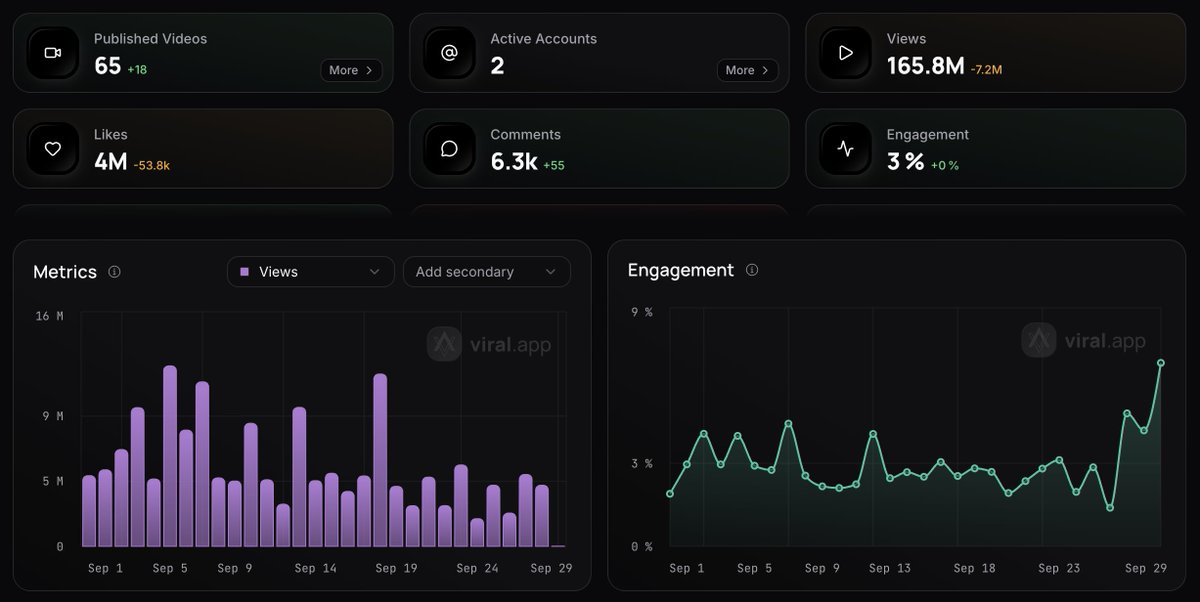1200x602 pixels.
Task: Click the 165.8M Views value
Action: click(925, 66)
